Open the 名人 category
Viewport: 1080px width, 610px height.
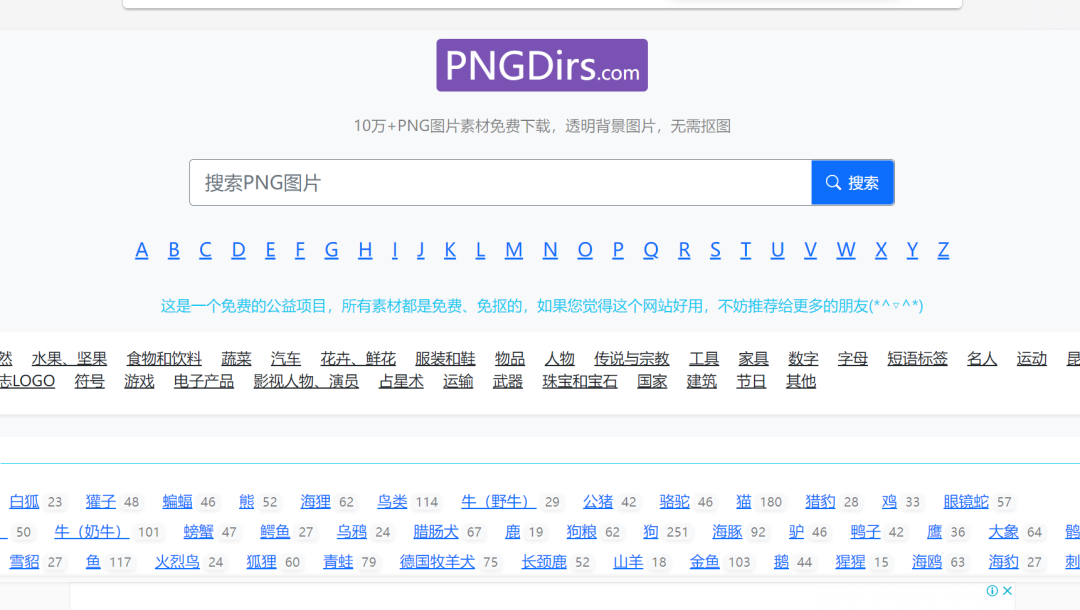982,359
